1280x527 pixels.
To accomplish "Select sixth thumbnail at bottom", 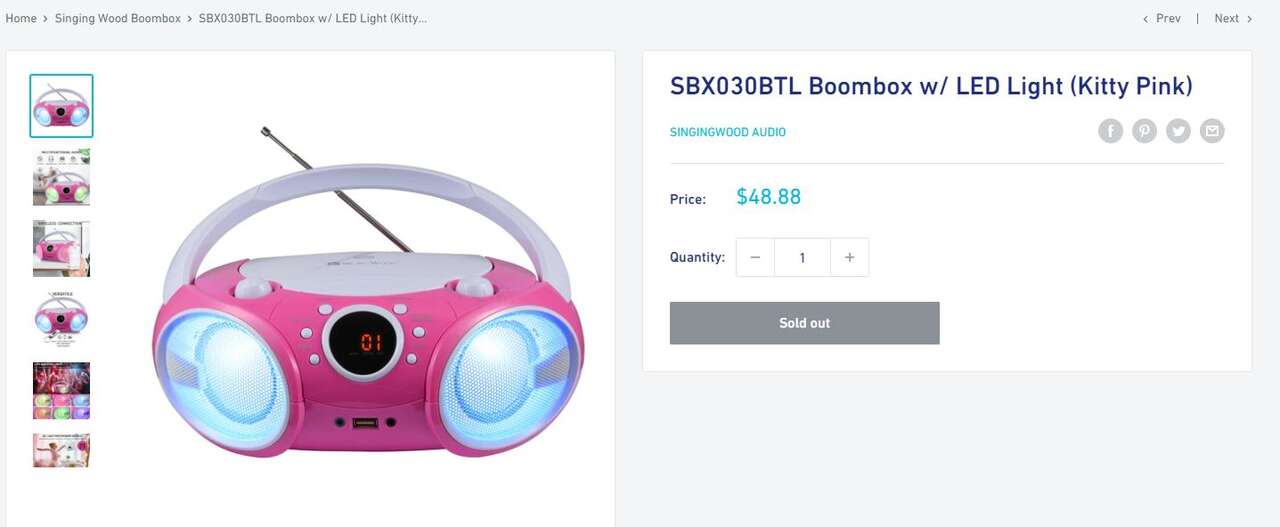I will click(x=61, y=450).
